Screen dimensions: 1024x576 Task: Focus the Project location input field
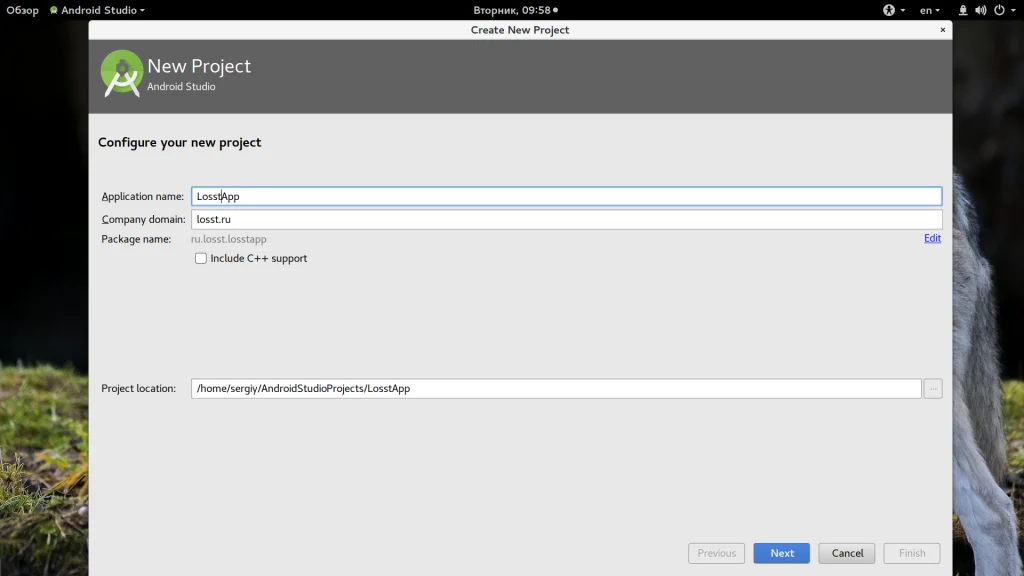pos(556,389)
